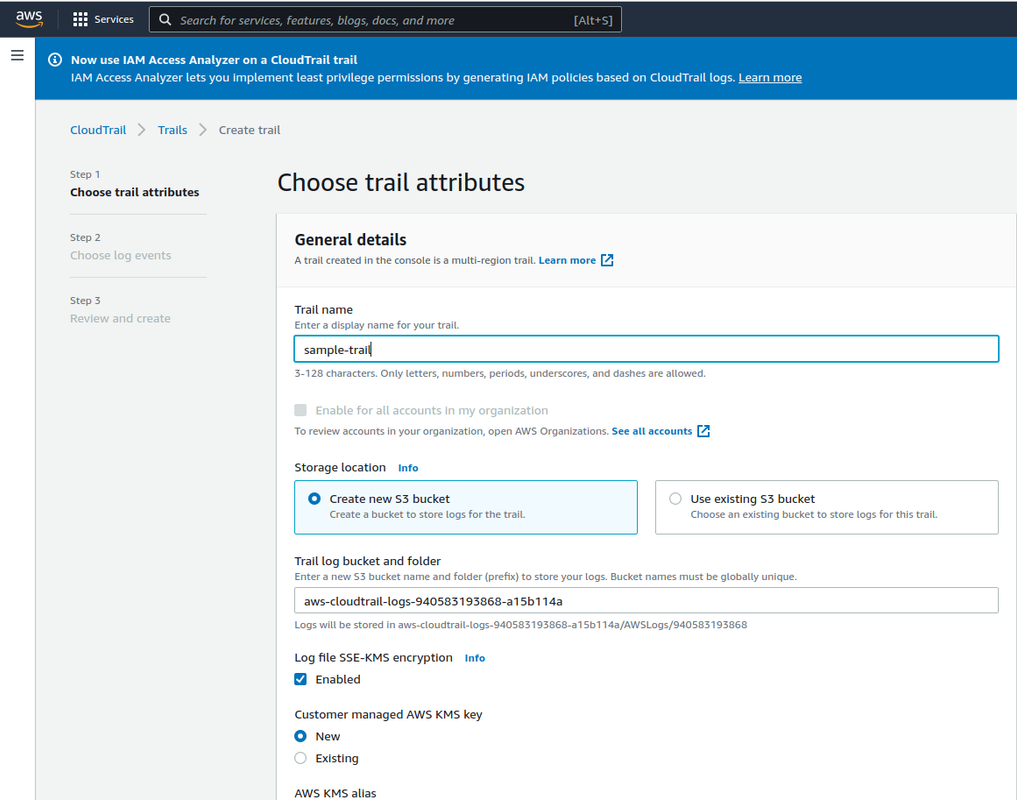Screen dimensions: 1017x800
Task: Click Trail log bucket and folder field
Action: [x=646, y=601]
